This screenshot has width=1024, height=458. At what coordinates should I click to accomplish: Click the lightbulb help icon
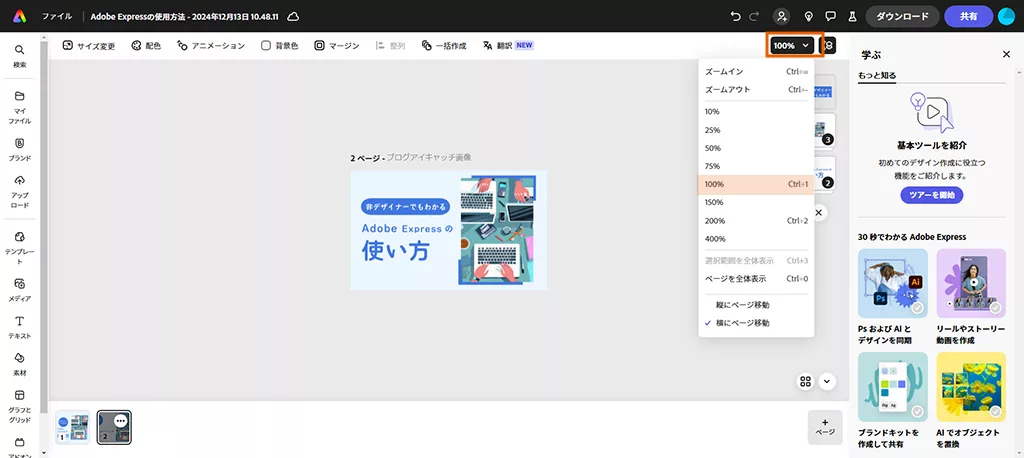click(808, 16)
